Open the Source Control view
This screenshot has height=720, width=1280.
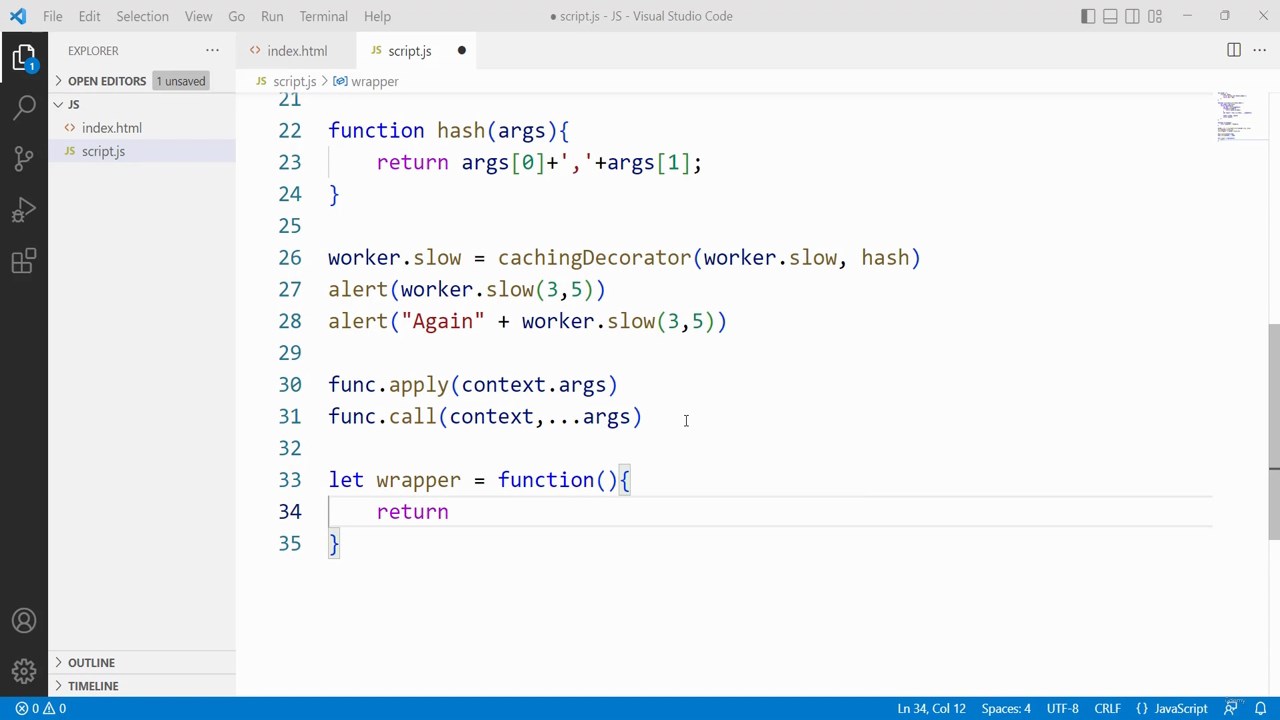(x=24, y=158)
